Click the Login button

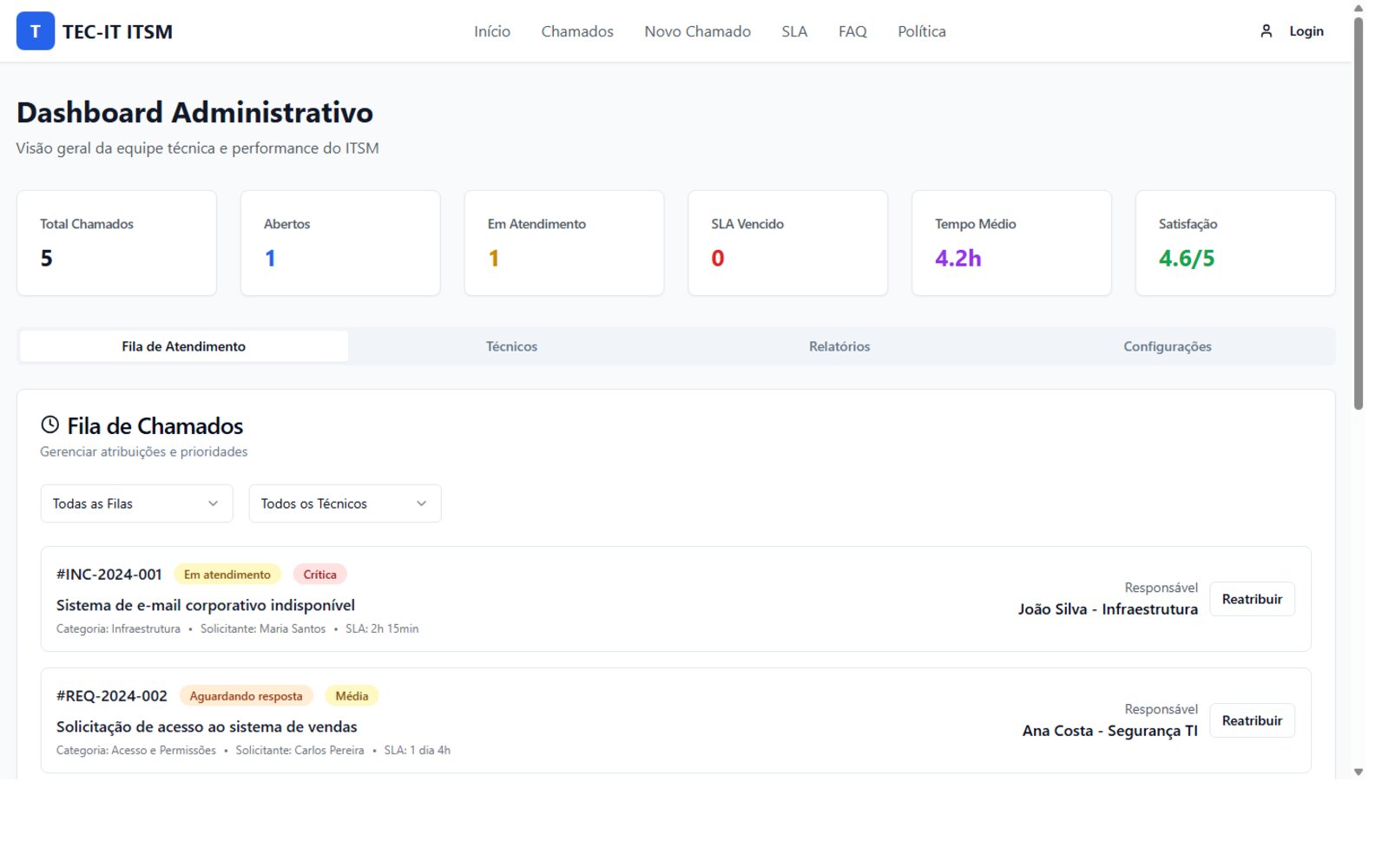click(x=1291, y=31)
